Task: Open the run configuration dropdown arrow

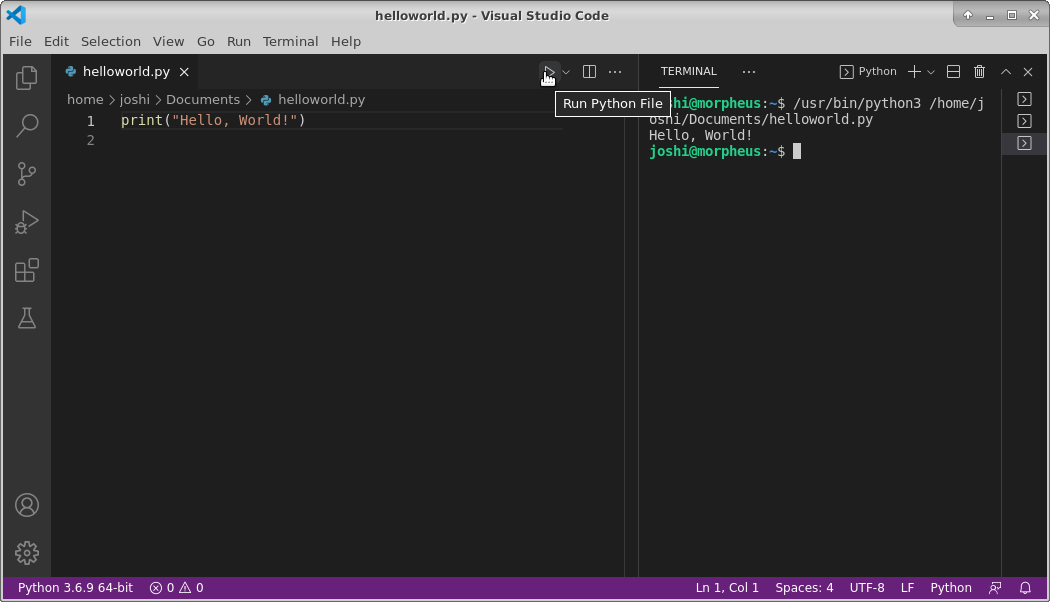Action: point(566,71)
